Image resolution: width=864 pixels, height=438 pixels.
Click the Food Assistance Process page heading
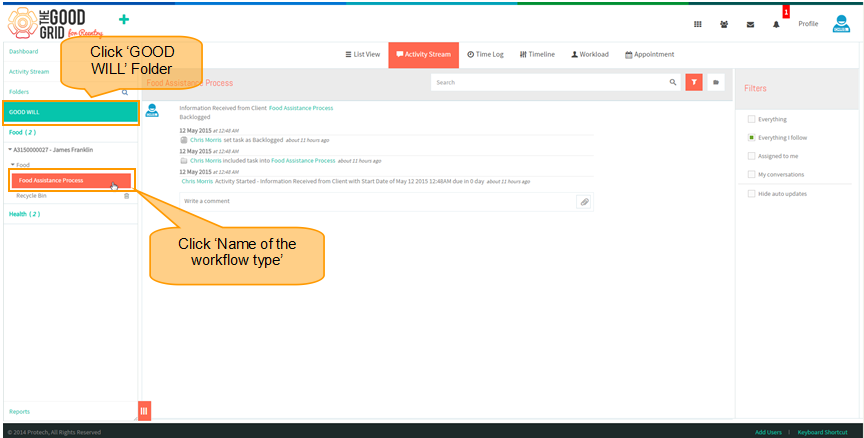coord(190,83)
